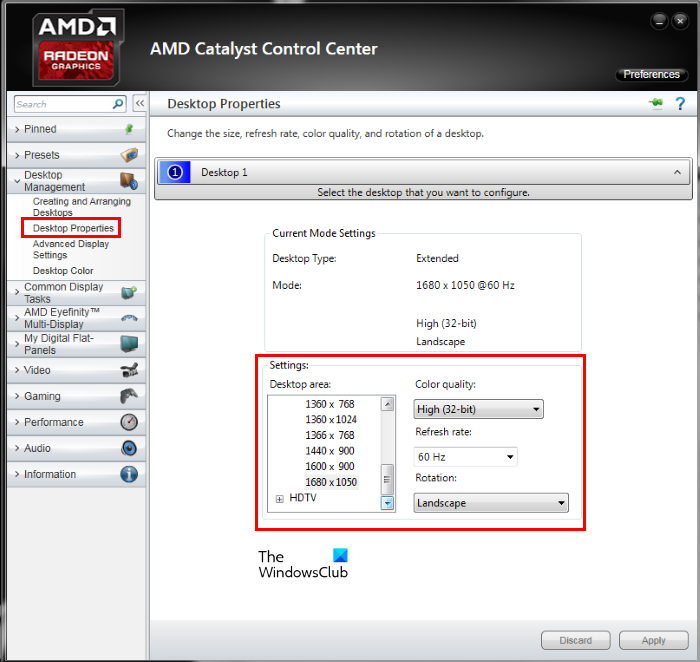The height and width of the screenshot is (662, 700).
Task: Click the Information circle icon
Action: tap(129, 474)
